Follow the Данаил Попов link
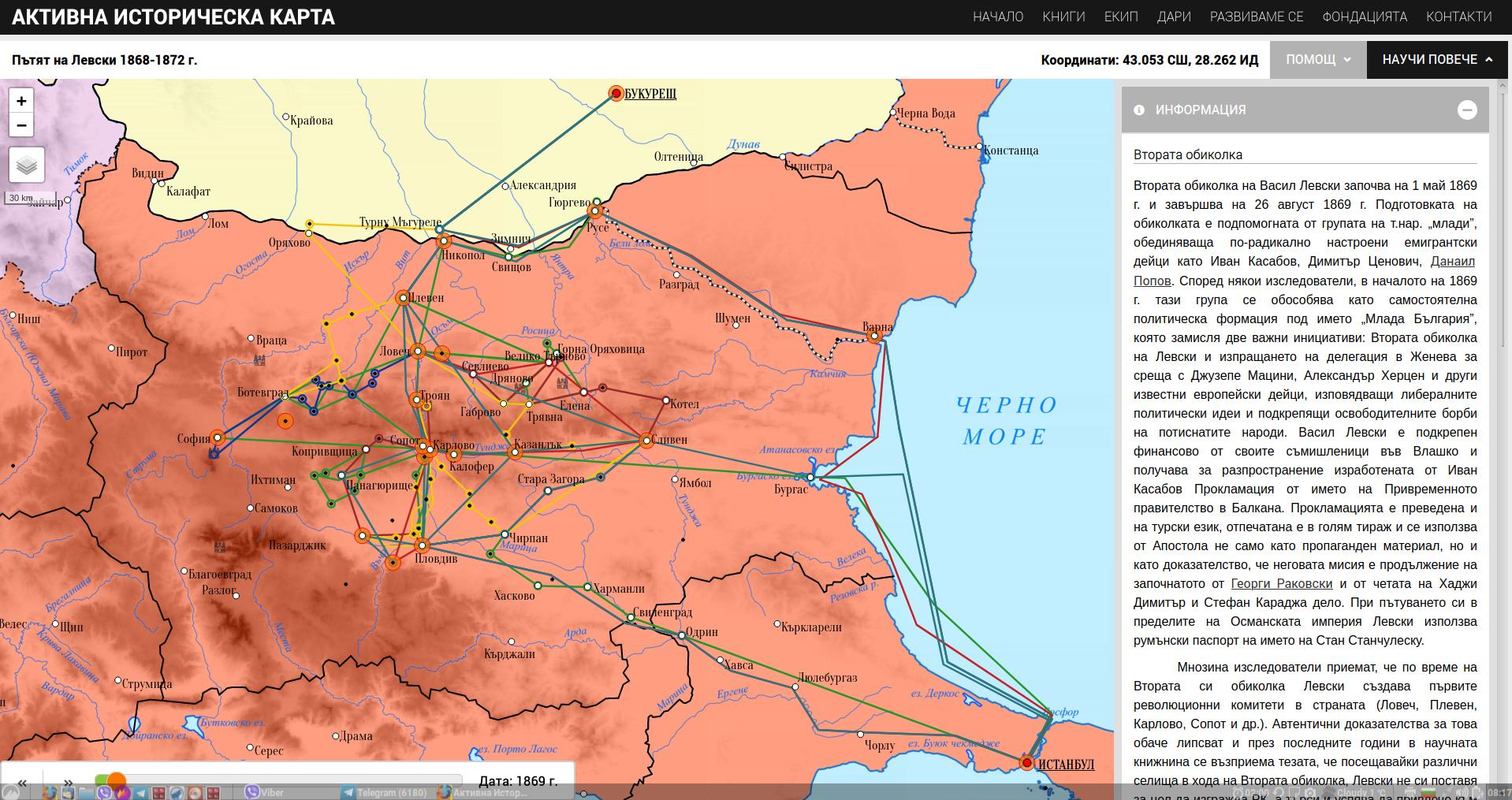This screenshot has height=800, width=1512. point(1452,262)
